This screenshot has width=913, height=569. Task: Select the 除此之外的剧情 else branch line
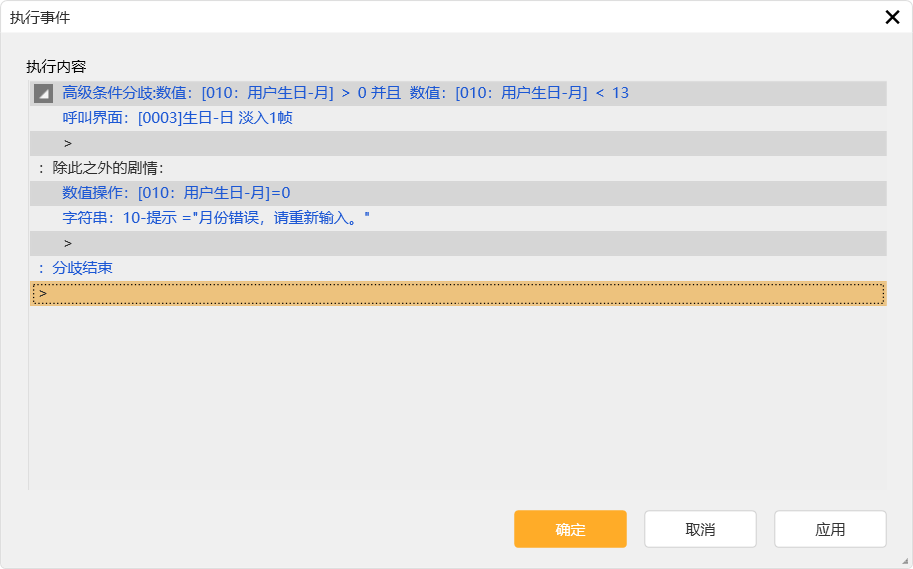(x=100, y=168)
